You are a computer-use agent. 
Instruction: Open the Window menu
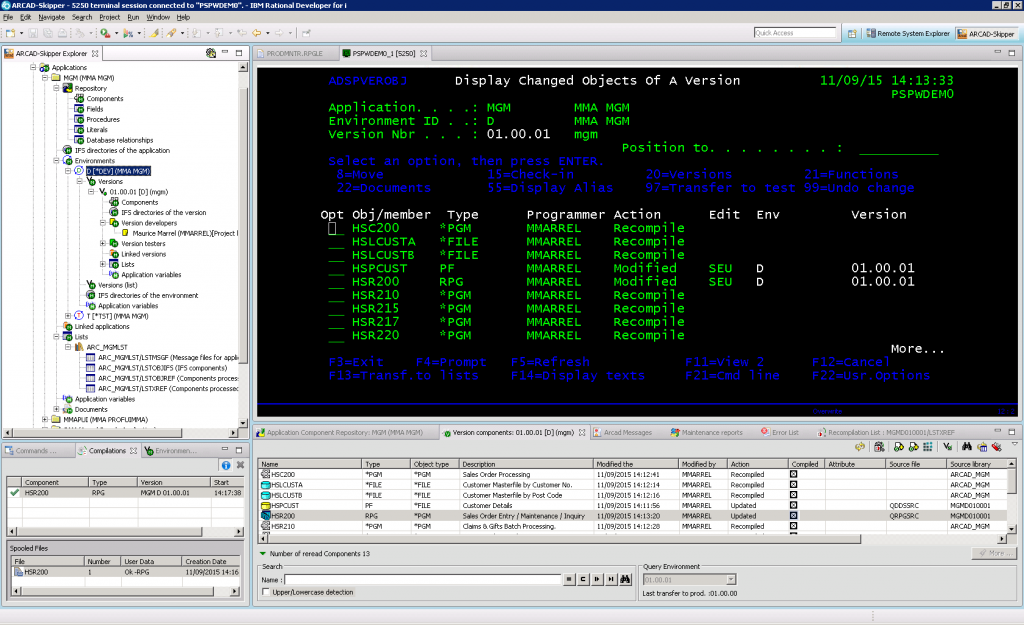[x=157, y=17]
